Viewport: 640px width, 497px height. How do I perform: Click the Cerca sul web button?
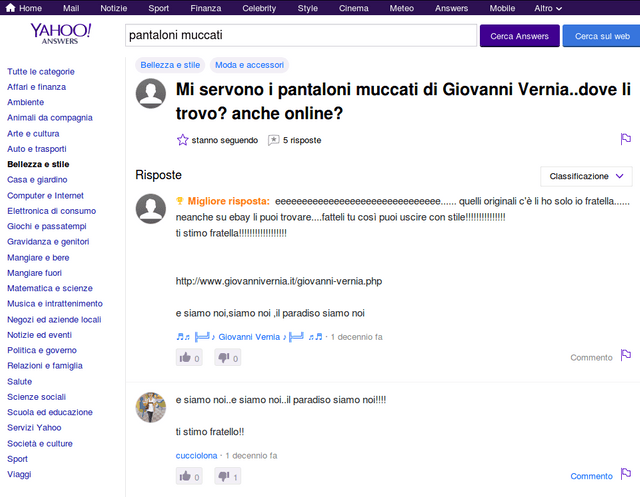point(602,36)
